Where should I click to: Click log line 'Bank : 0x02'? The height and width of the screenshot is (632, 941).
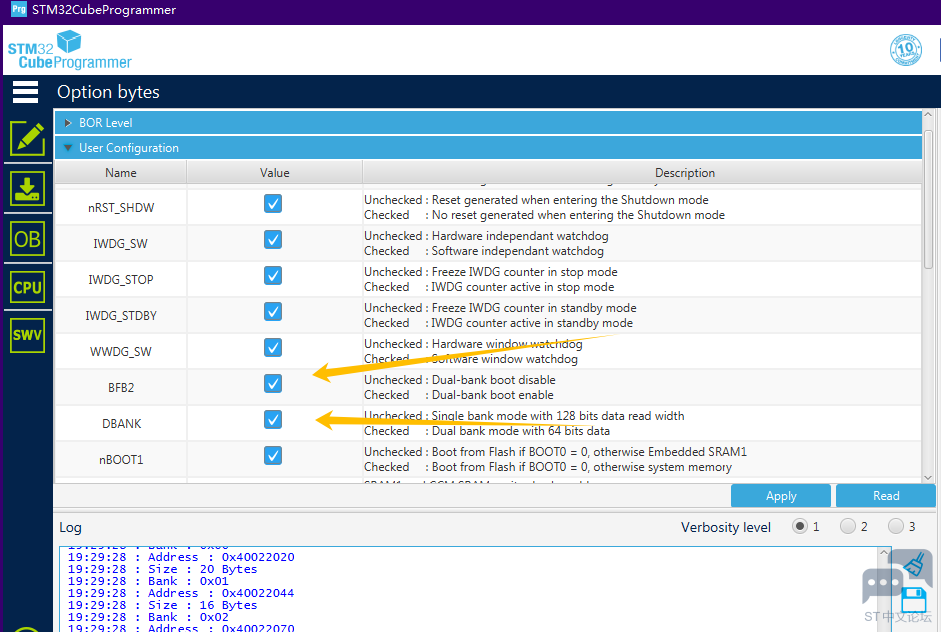point(148,617)
